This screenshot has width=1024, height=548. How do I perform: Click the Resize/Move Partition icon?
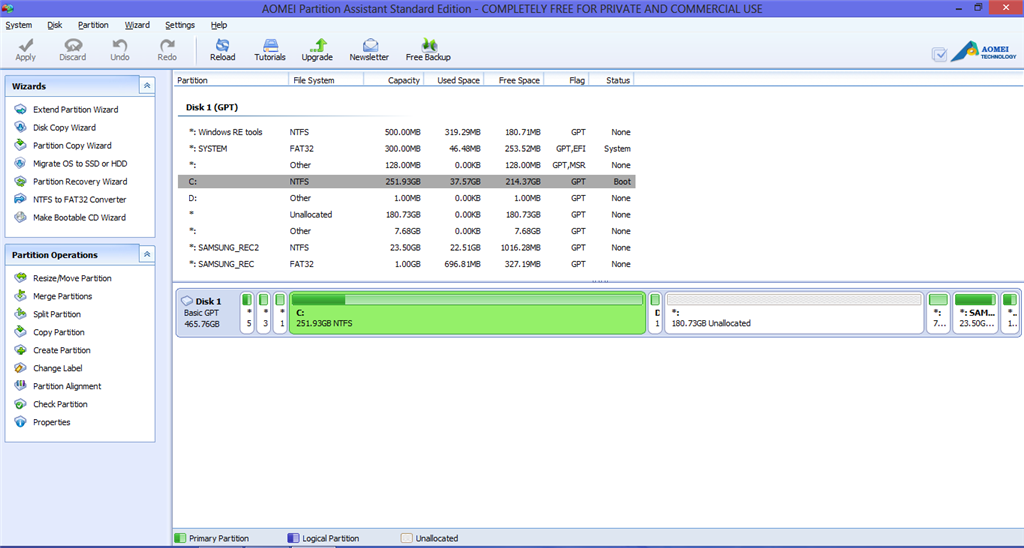click(21, 278)
